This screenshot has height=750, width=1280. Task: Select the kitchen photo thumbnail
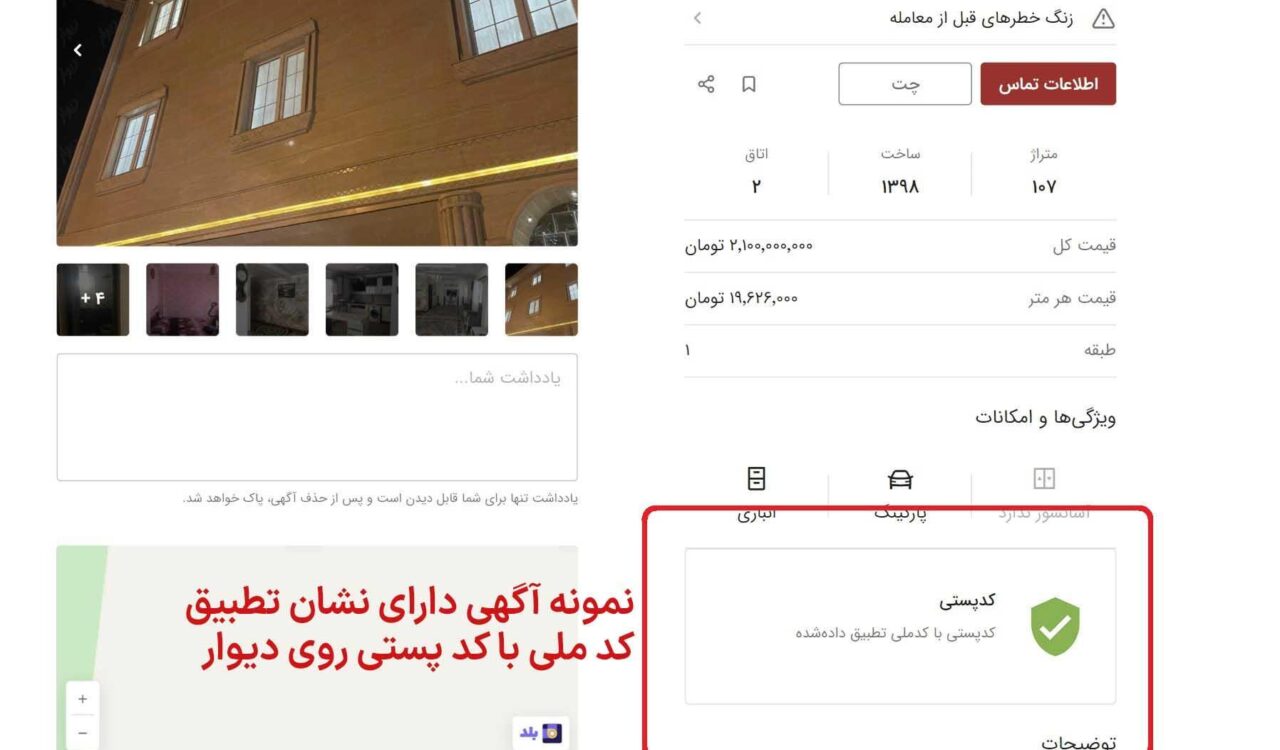tap(362, 299)
